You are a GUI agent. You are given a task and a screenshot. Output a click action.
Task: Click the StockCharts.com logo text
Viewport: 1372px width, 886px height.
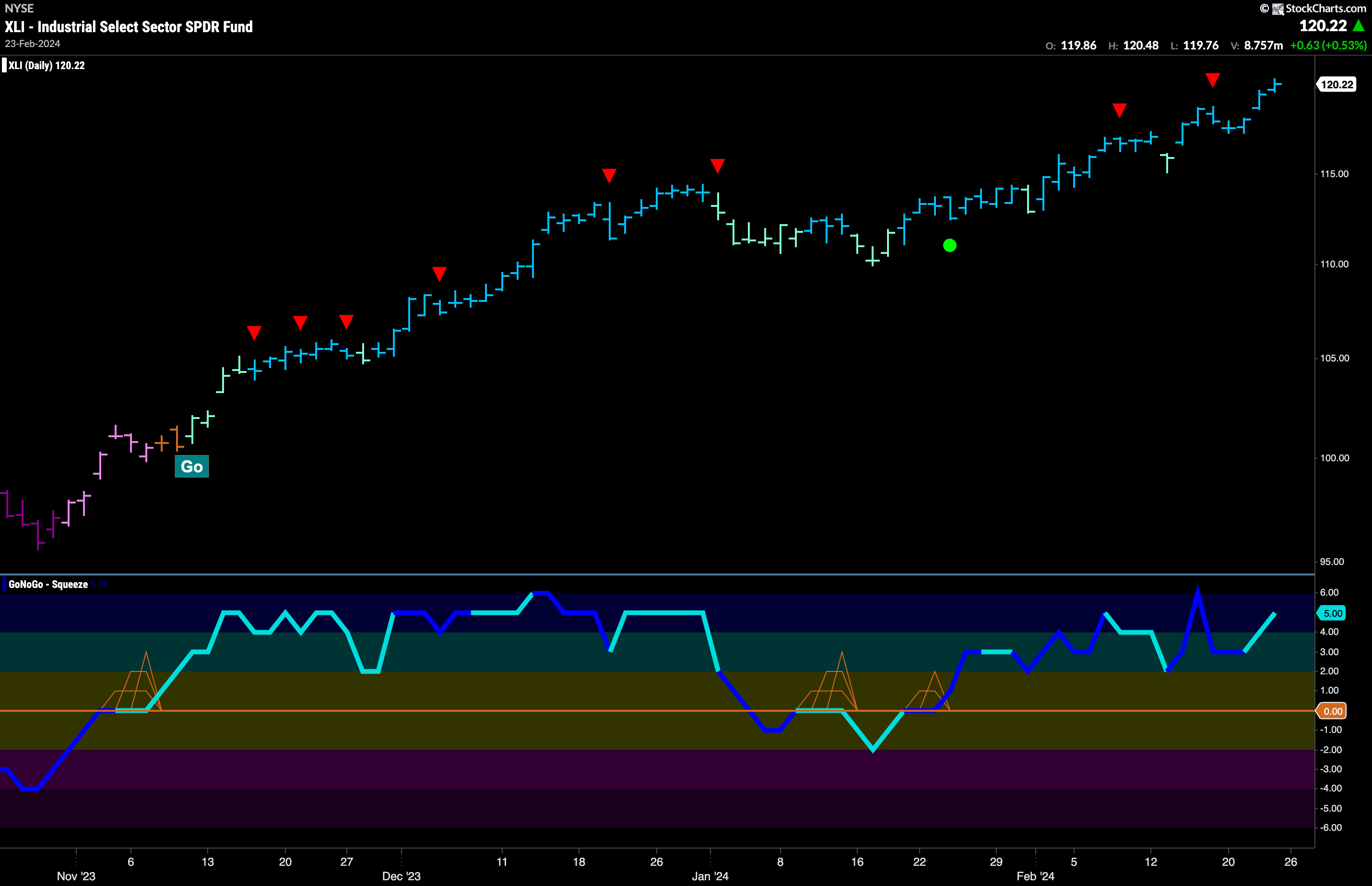coord(1325,9)
